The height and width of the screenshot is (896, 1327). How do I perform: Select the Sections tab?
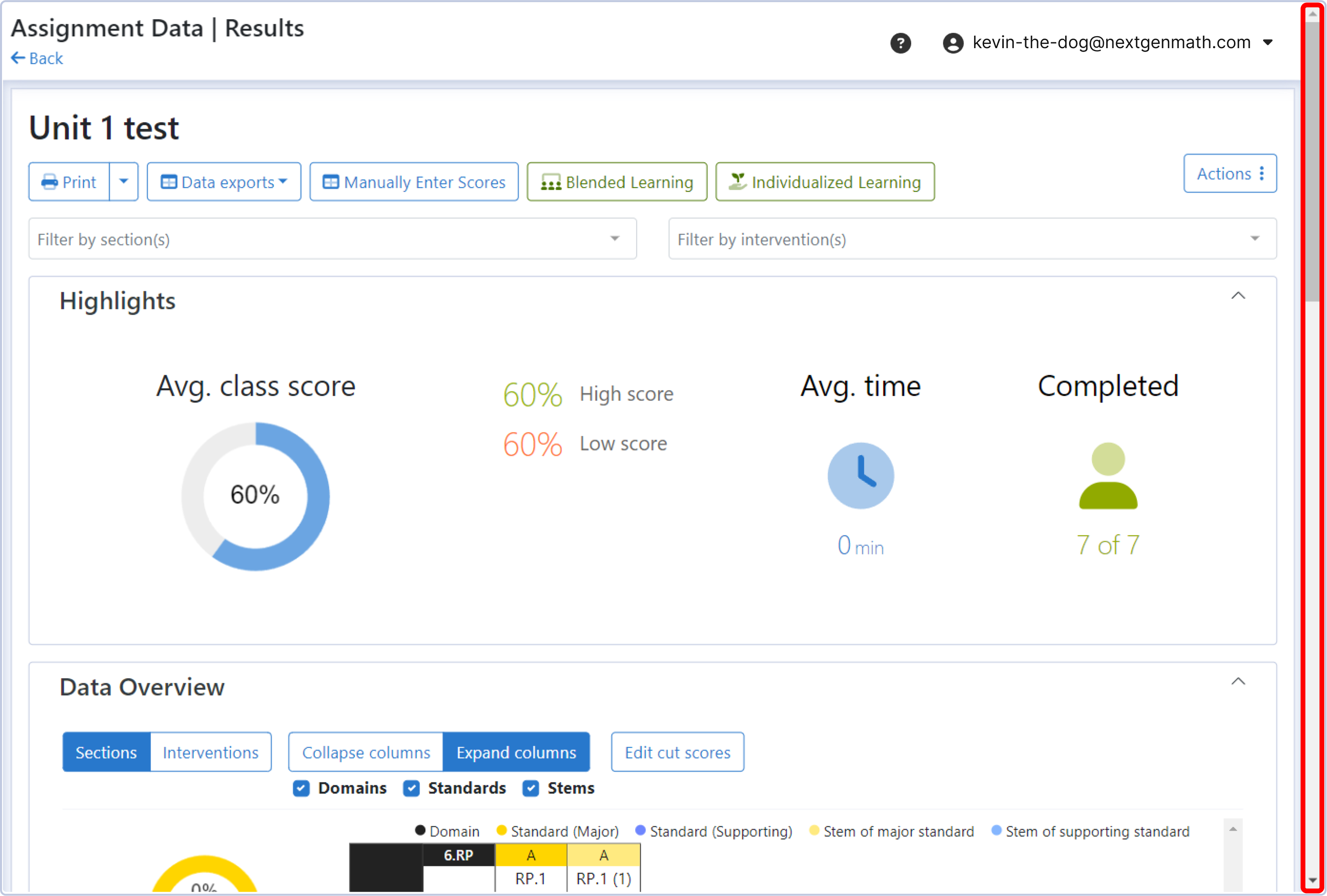[x=106, y=752]
